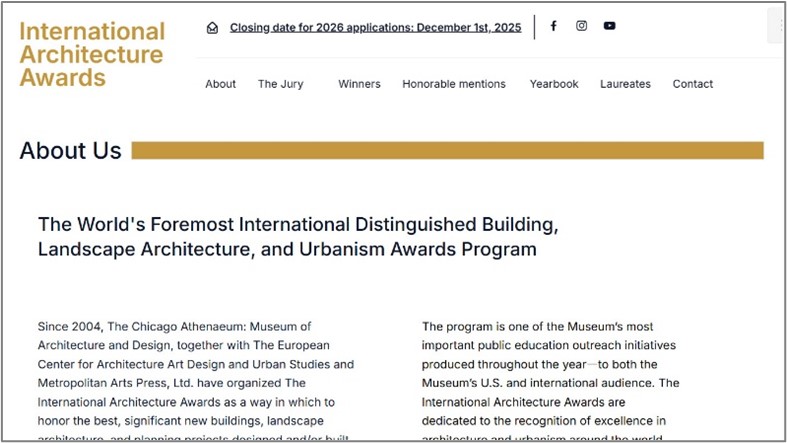Click the Instagram icon in header

[581, 26]
